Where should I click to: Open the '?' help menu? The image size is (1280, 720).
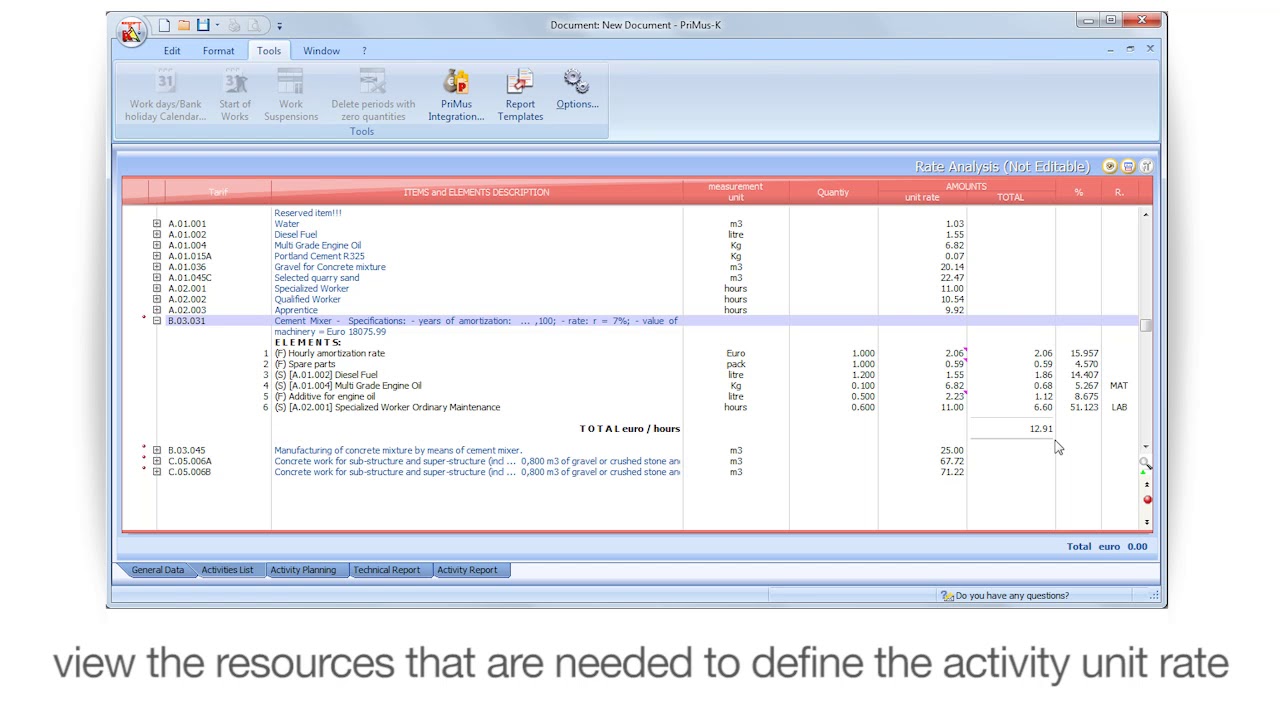[364, 51]
